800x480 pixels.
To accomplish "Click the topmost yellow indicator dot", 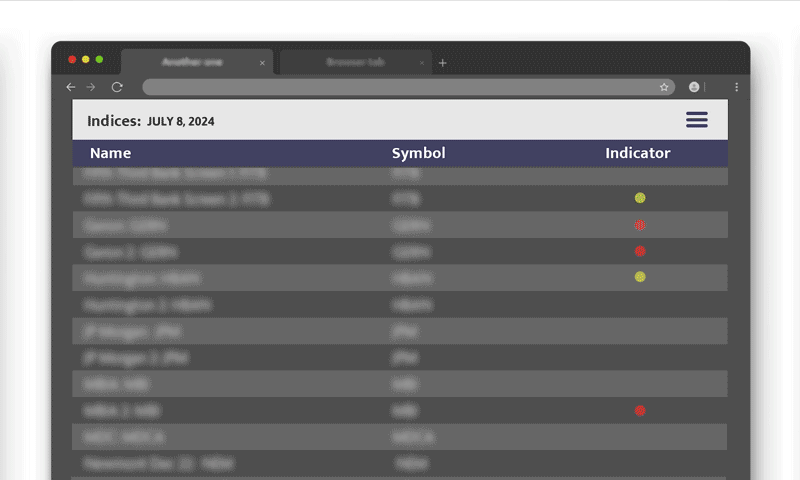I will [640, 198].
